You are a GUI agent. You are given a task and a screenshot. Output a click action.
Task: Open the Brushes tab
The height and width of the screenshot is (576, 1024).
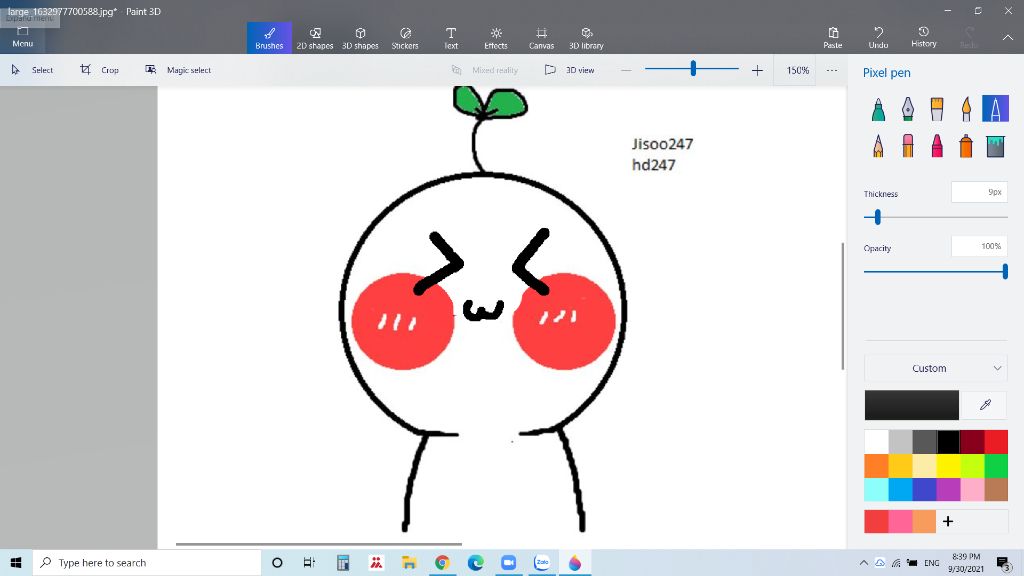pos(269,38)
